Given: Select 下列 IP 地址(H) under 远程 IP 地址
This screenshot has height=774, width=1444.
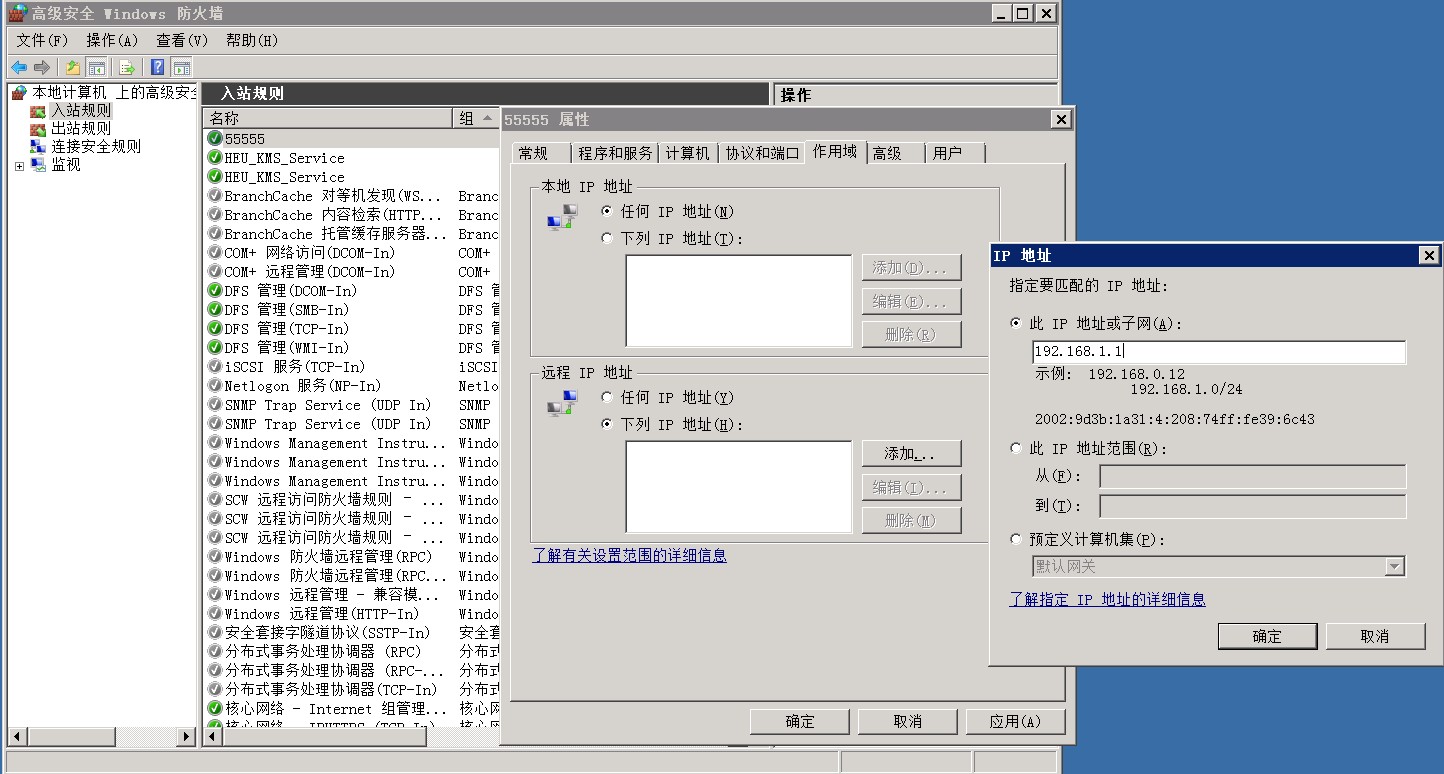Looking at the screenshot, I should tap(607, 425).
